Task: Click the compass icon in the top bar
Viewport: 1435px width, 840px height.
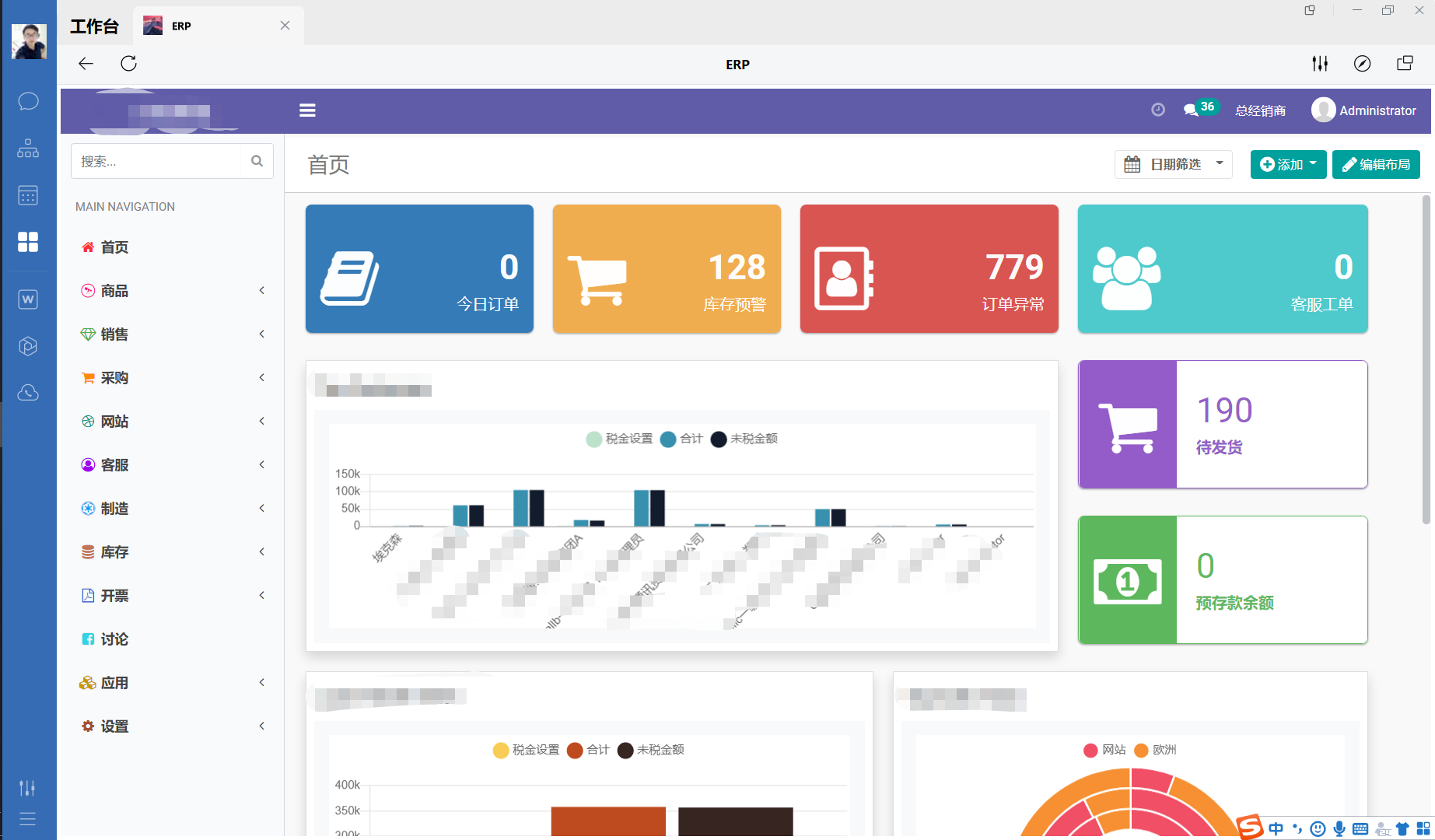Action: click(1362, 64)
